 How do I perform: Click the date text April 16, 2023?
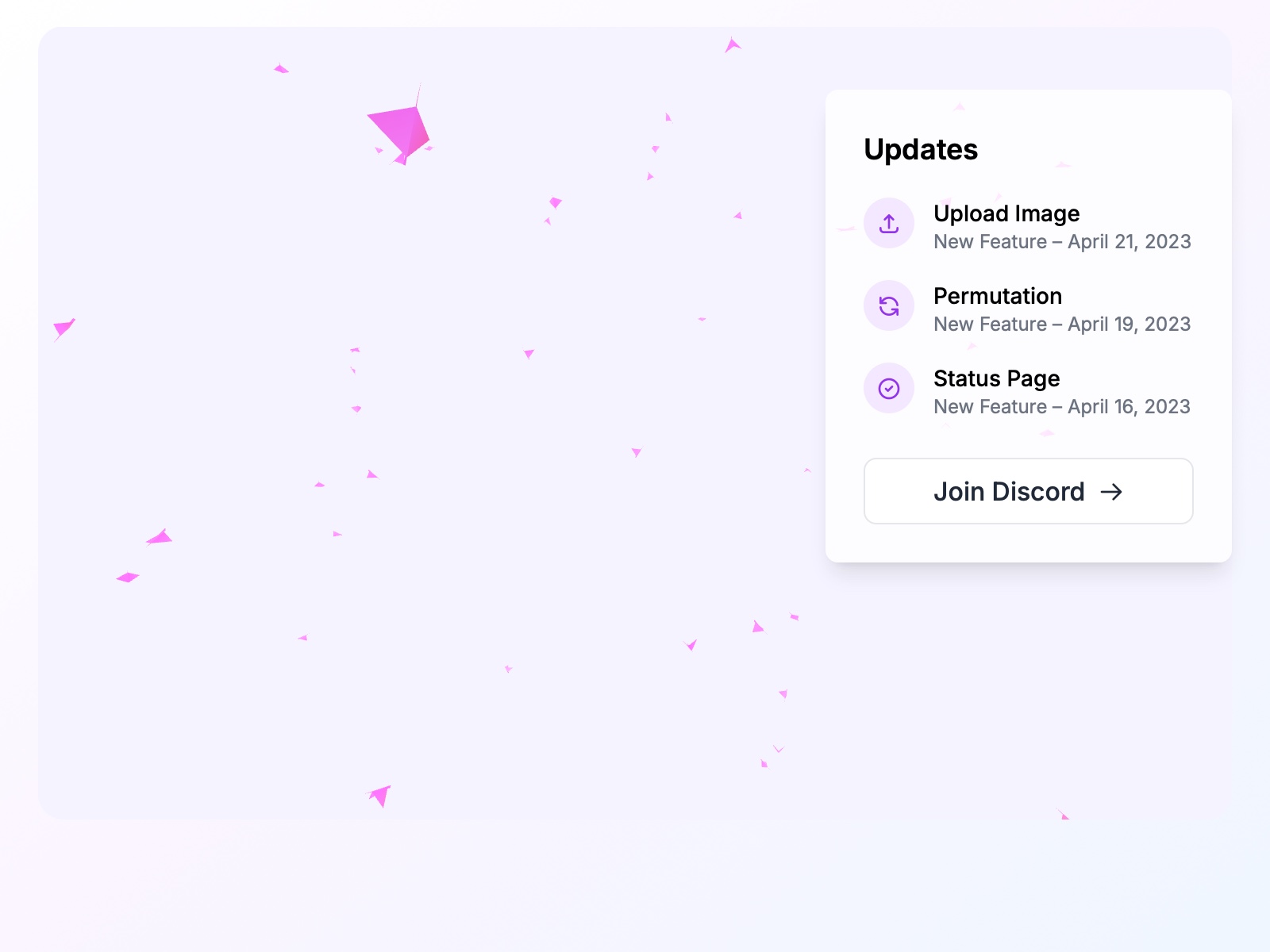tap(1129, 407)
